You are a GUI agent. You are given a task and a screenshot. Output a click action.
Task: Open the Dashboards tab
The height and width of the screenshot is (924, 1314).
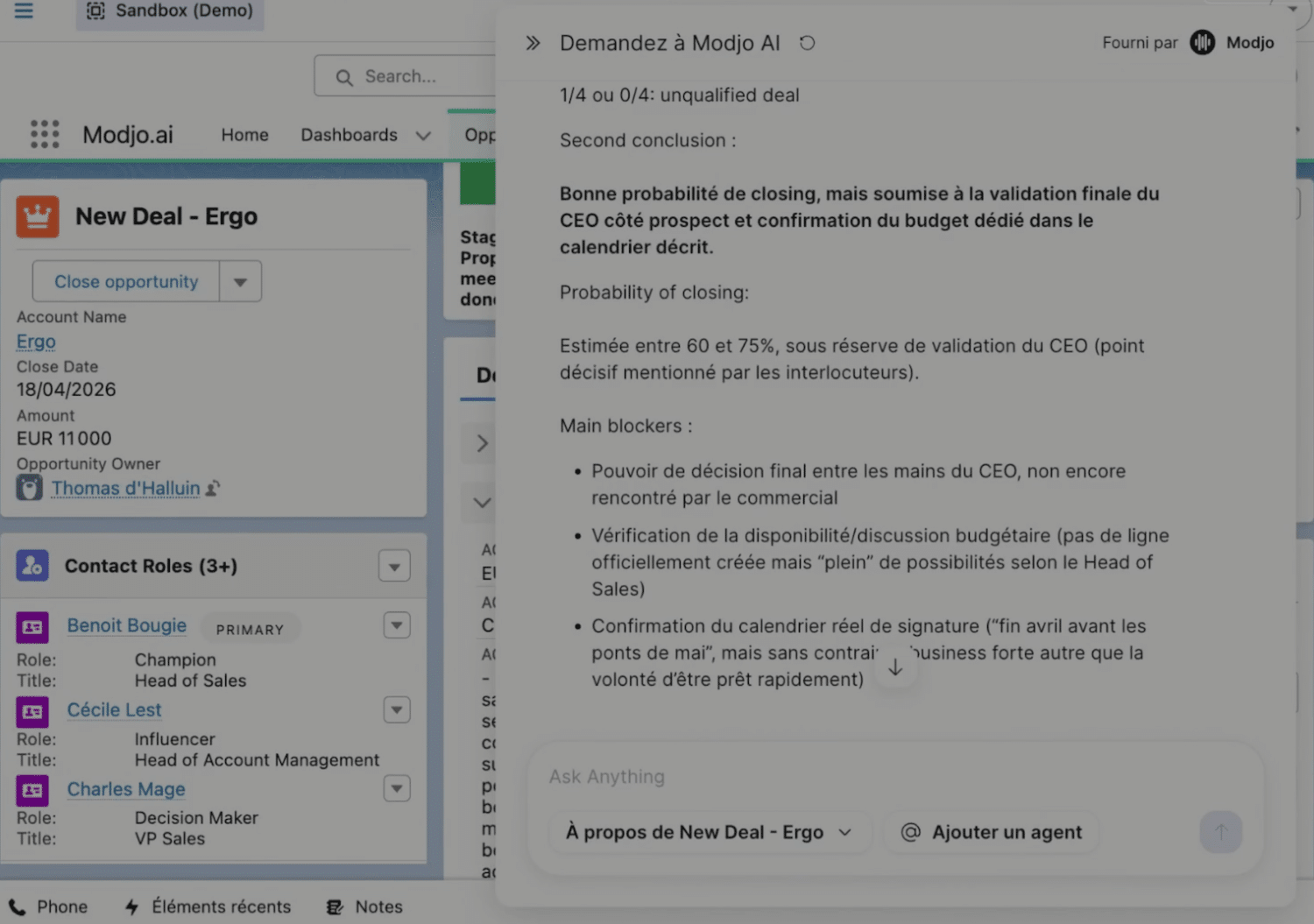[349, 135]
